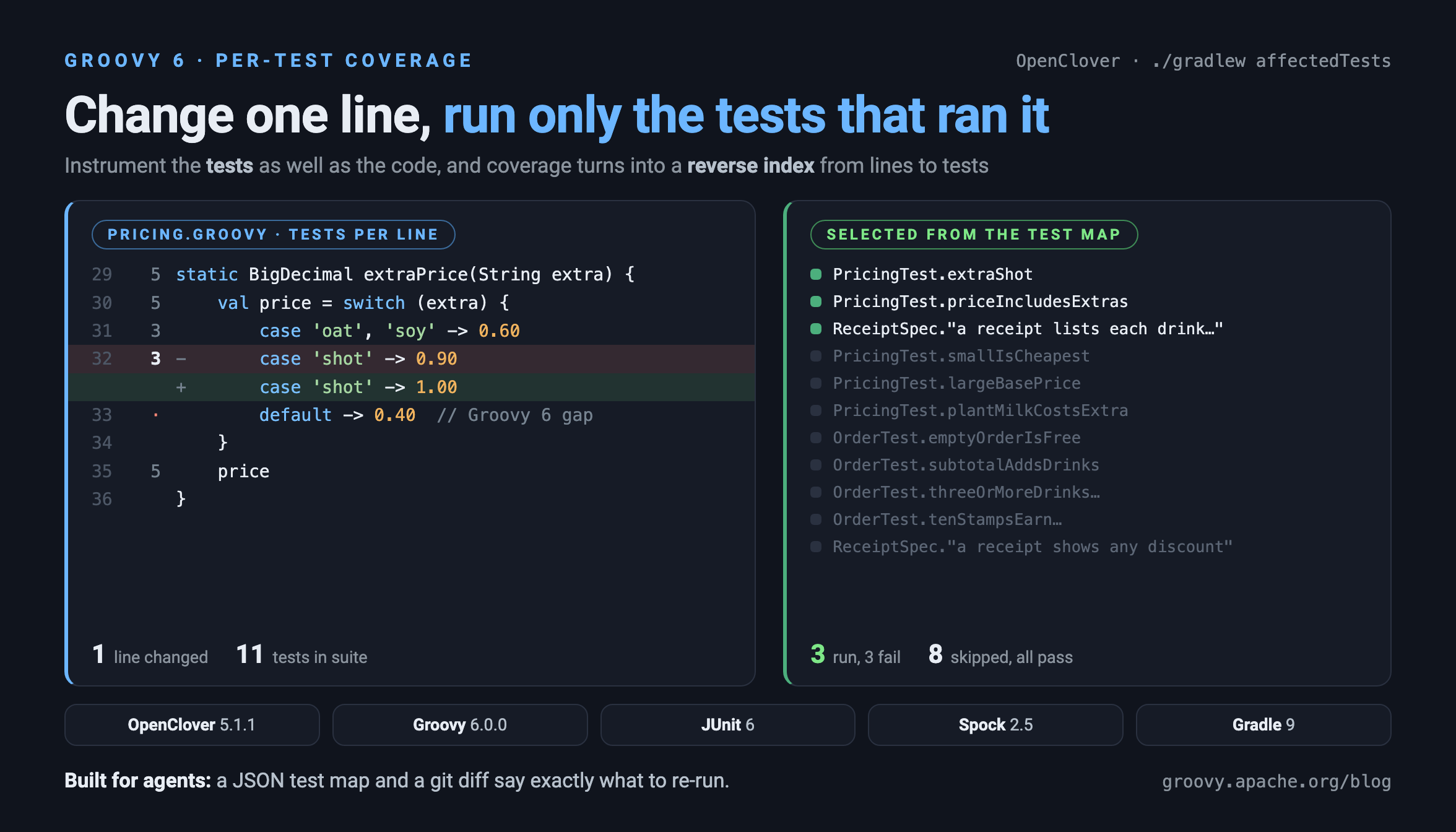The width and height of the screenshot is (1456, 832).
Task: Click the grey dot beside OrderTest.subtotalAddsDrinks
Action: tap(816, 465)
